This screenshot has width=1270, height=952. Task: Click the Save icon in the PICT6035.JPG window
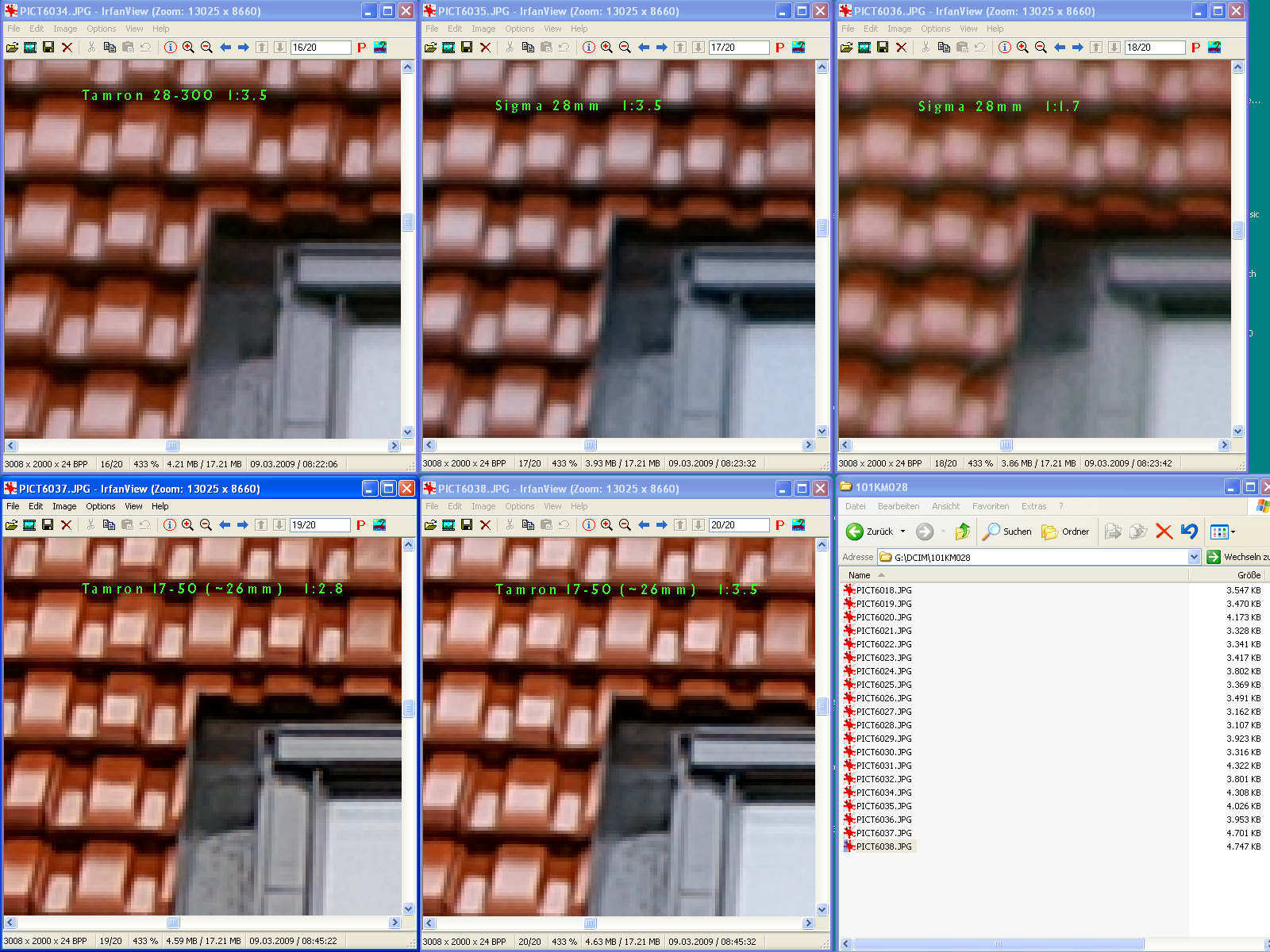click(x=467, y=48)
